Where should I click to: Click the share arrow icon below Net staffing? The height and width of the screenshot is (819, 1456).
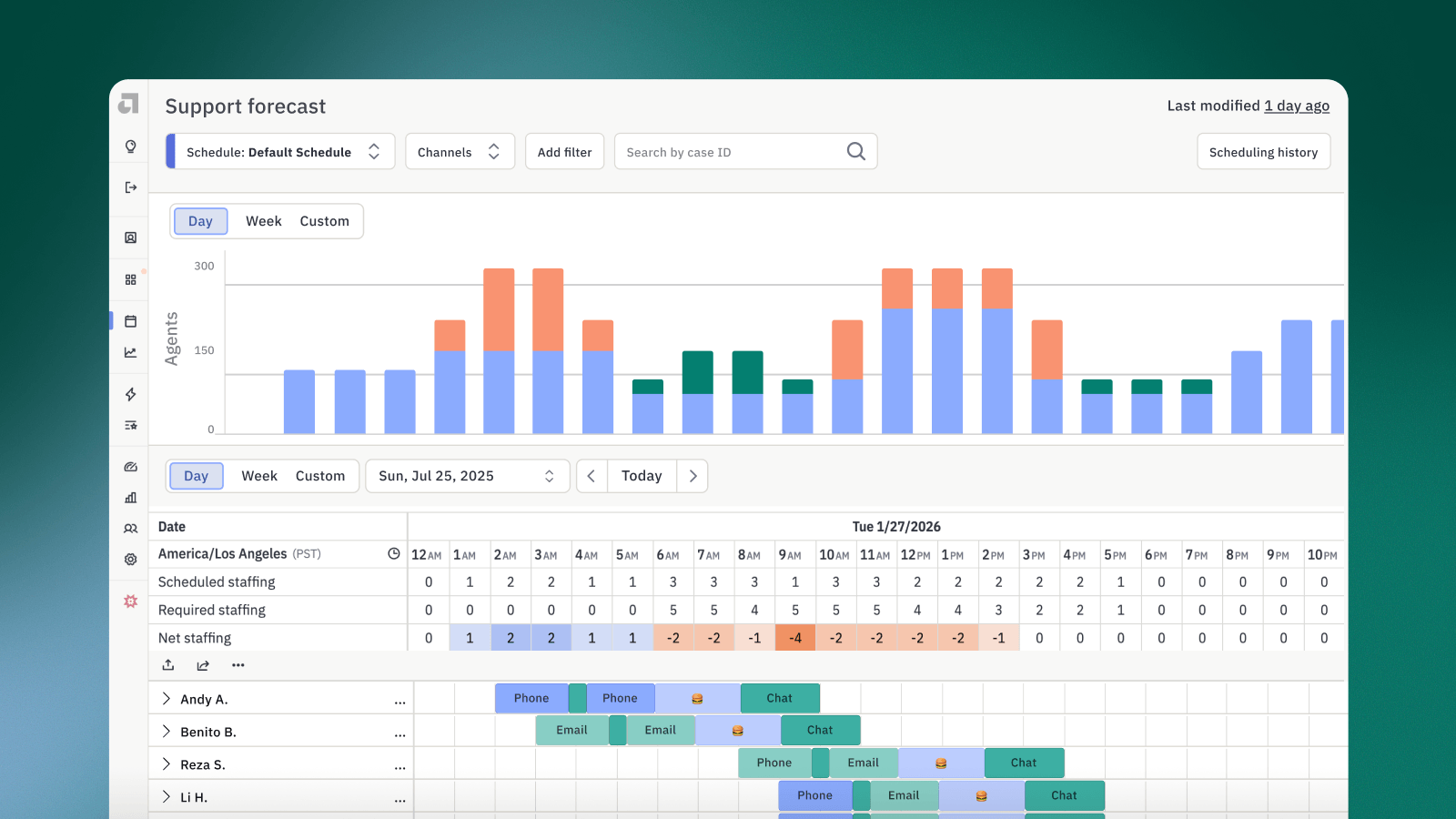[x=203, y=665]
